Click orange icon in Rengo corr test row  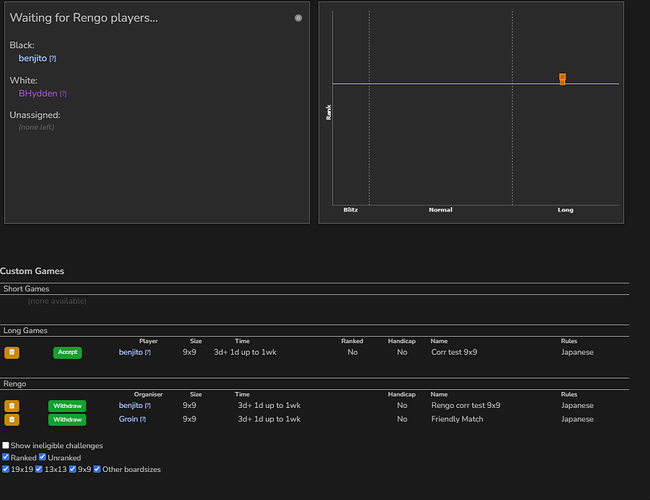pos(12,406)
